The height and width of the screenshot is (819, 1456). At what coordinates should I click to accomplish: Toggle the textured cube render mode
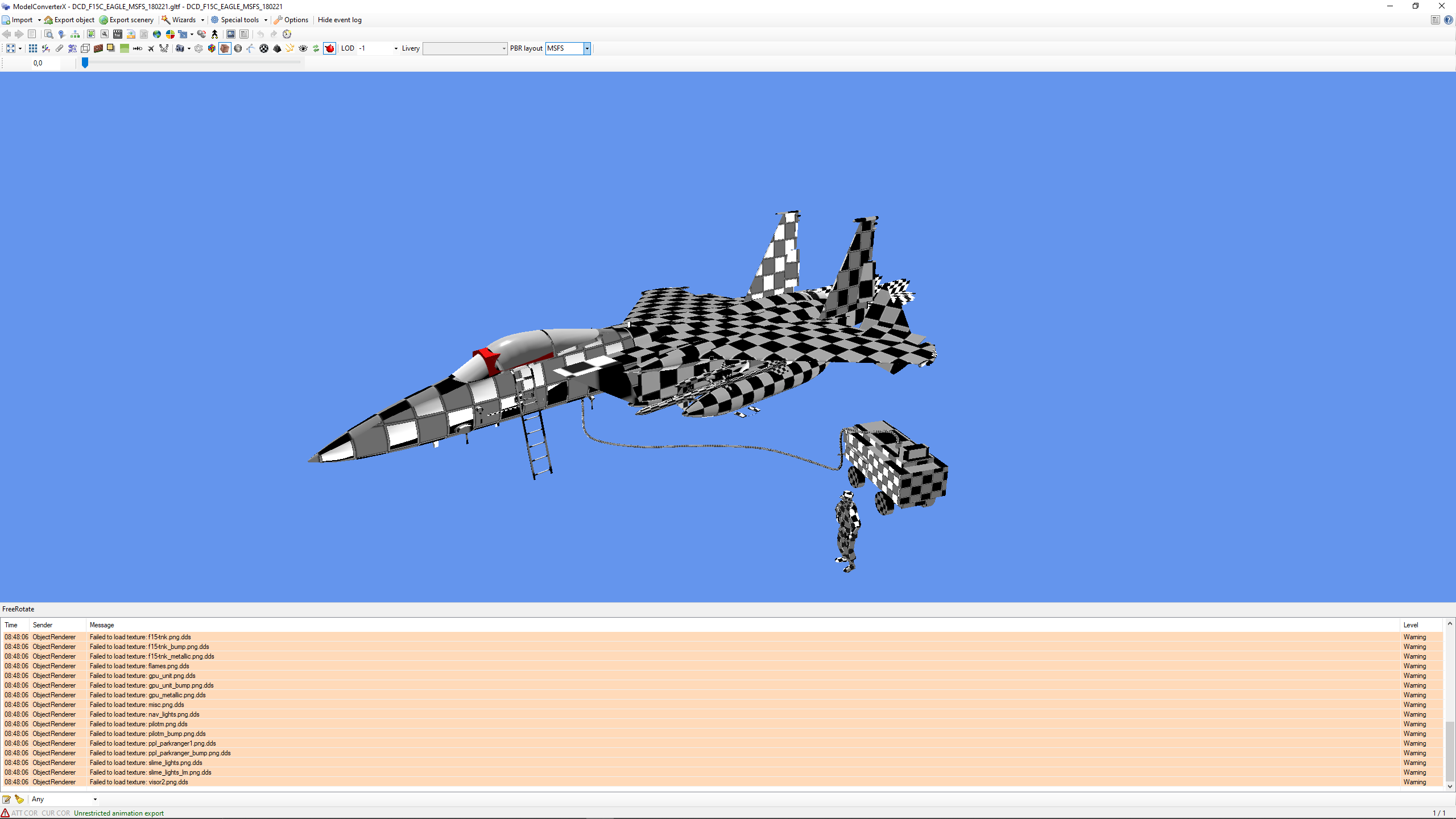[x=225, y=48]
